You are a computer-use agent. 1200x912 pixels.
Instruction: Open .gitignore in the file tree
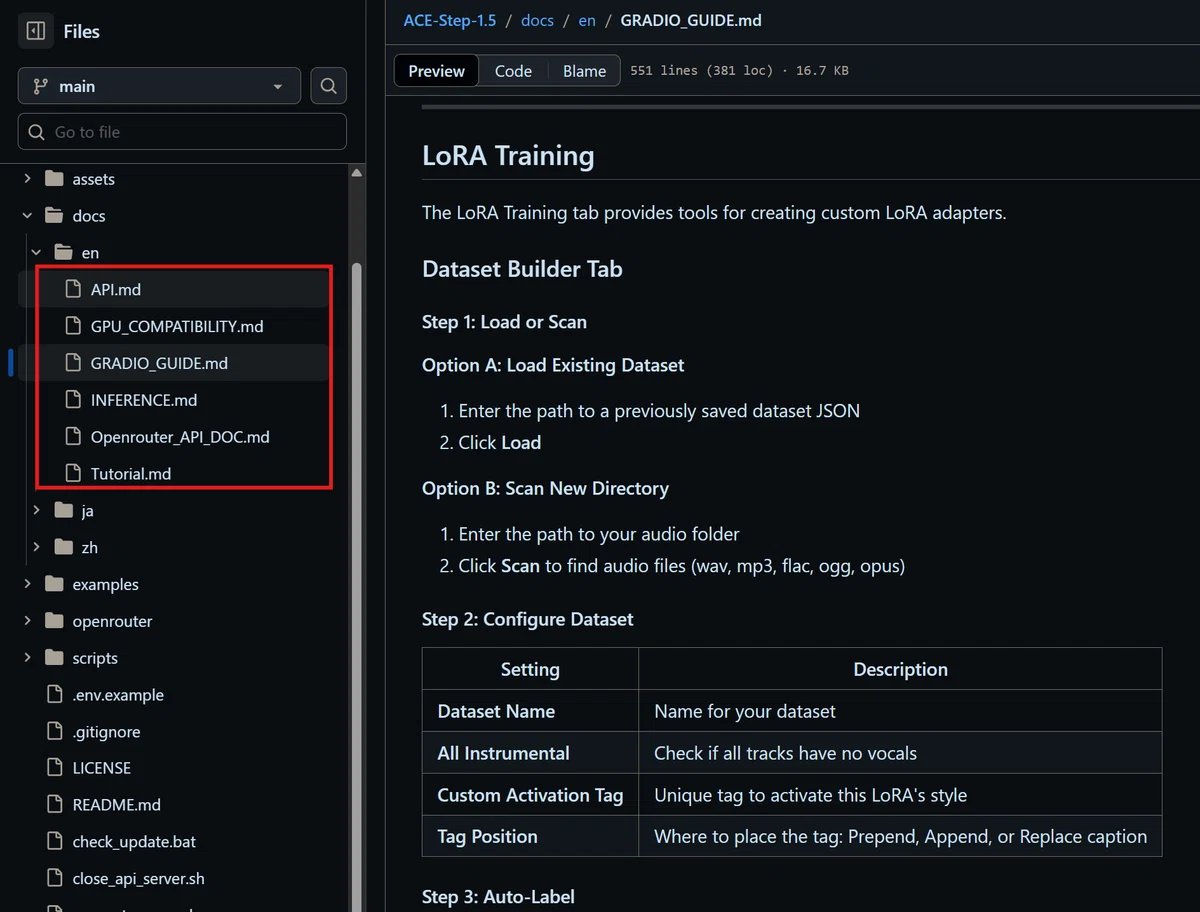[x=106, y=732]
